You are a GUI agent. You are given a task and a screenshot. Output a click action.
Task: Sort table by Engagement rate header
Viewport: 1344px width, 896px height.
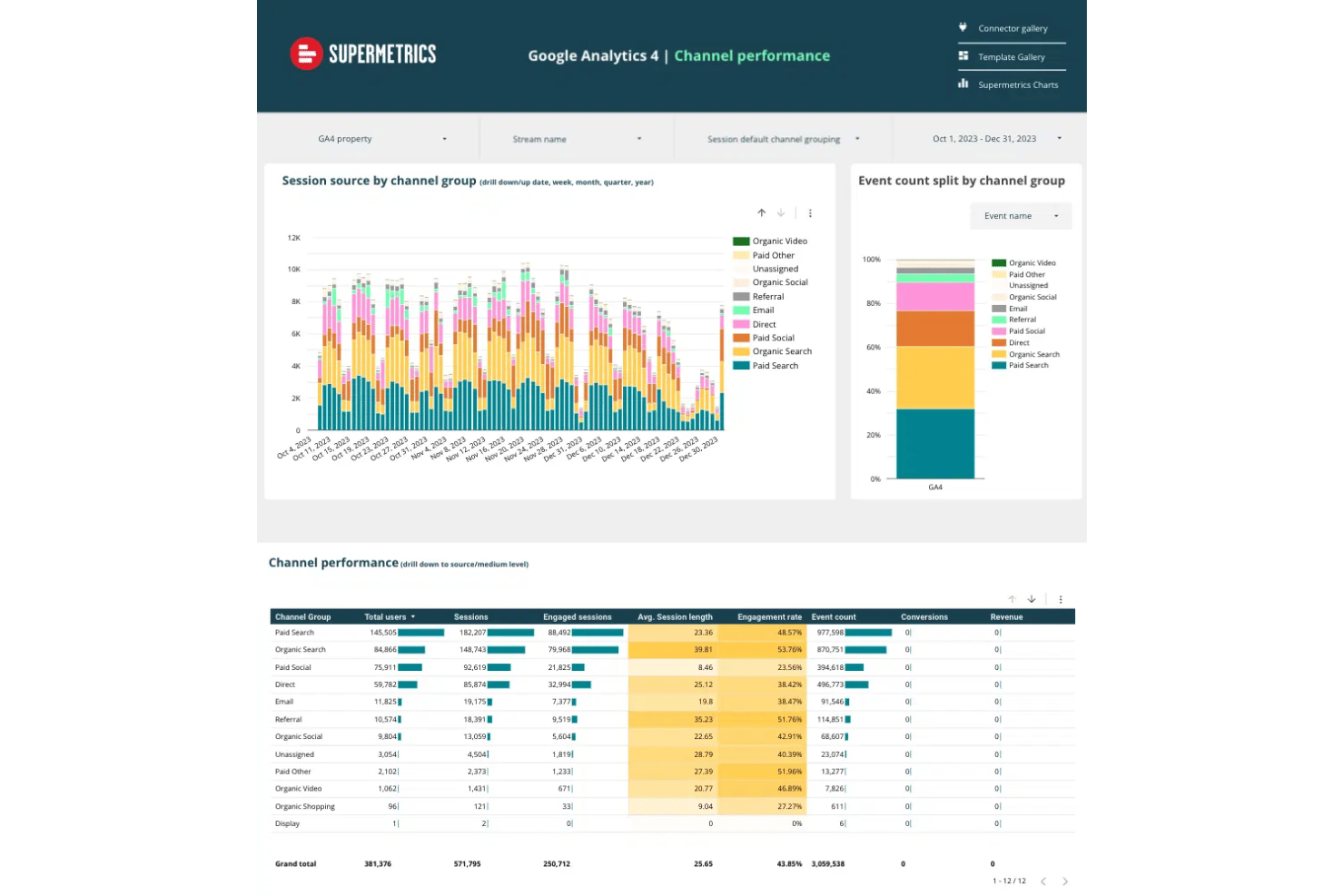point(769,616)
